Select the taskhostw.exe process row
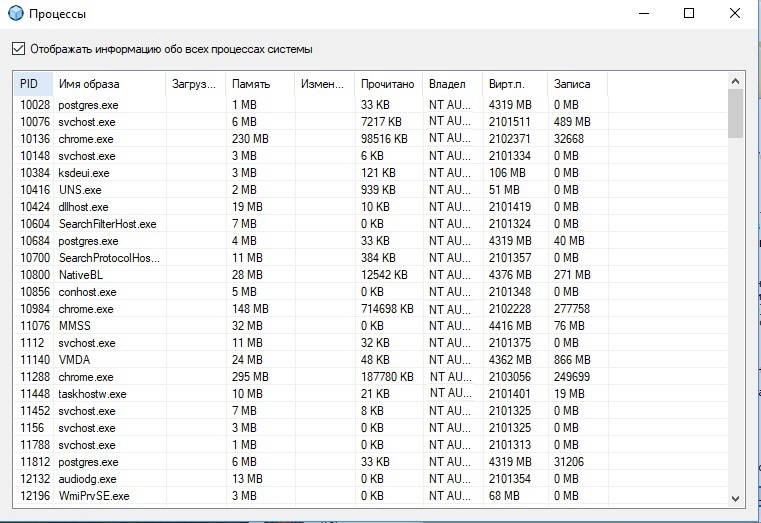Viewport: 761px width, 523px height. [92, 394]
